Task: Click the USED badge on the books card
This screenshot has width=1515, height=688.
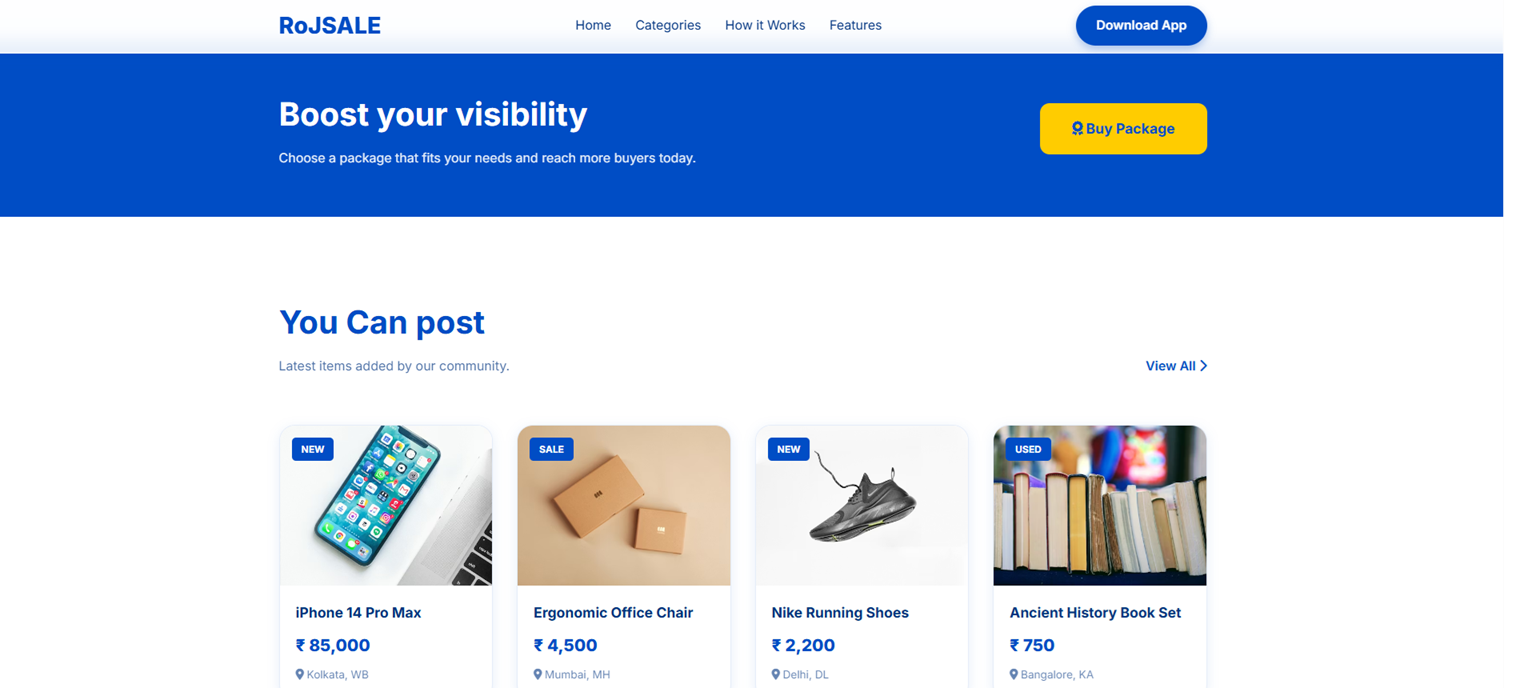Action: point(1028,449)
